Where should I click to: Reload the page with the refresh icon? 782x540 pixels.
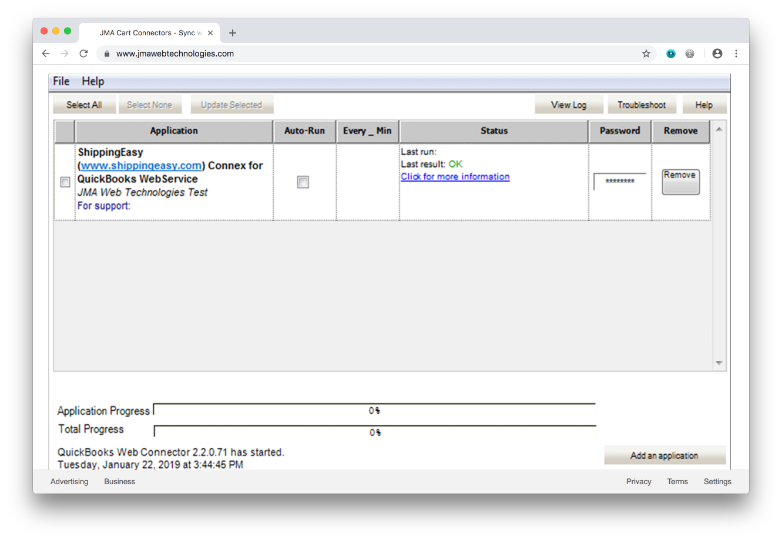[x=83, y=53]
